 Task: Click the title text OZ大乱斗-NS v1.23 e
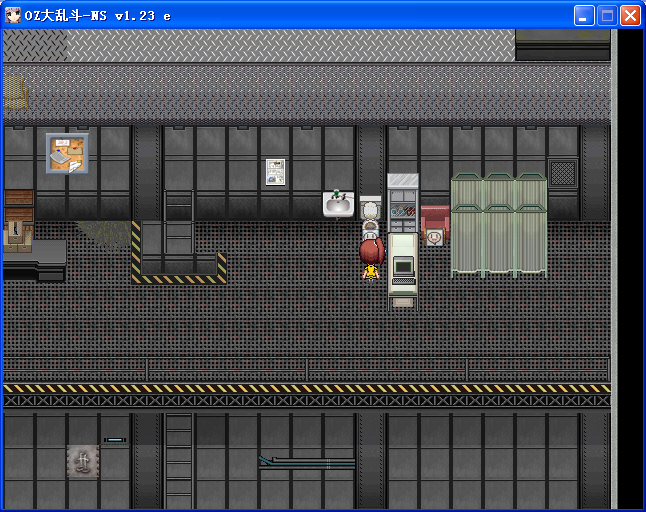coord(98,16)
